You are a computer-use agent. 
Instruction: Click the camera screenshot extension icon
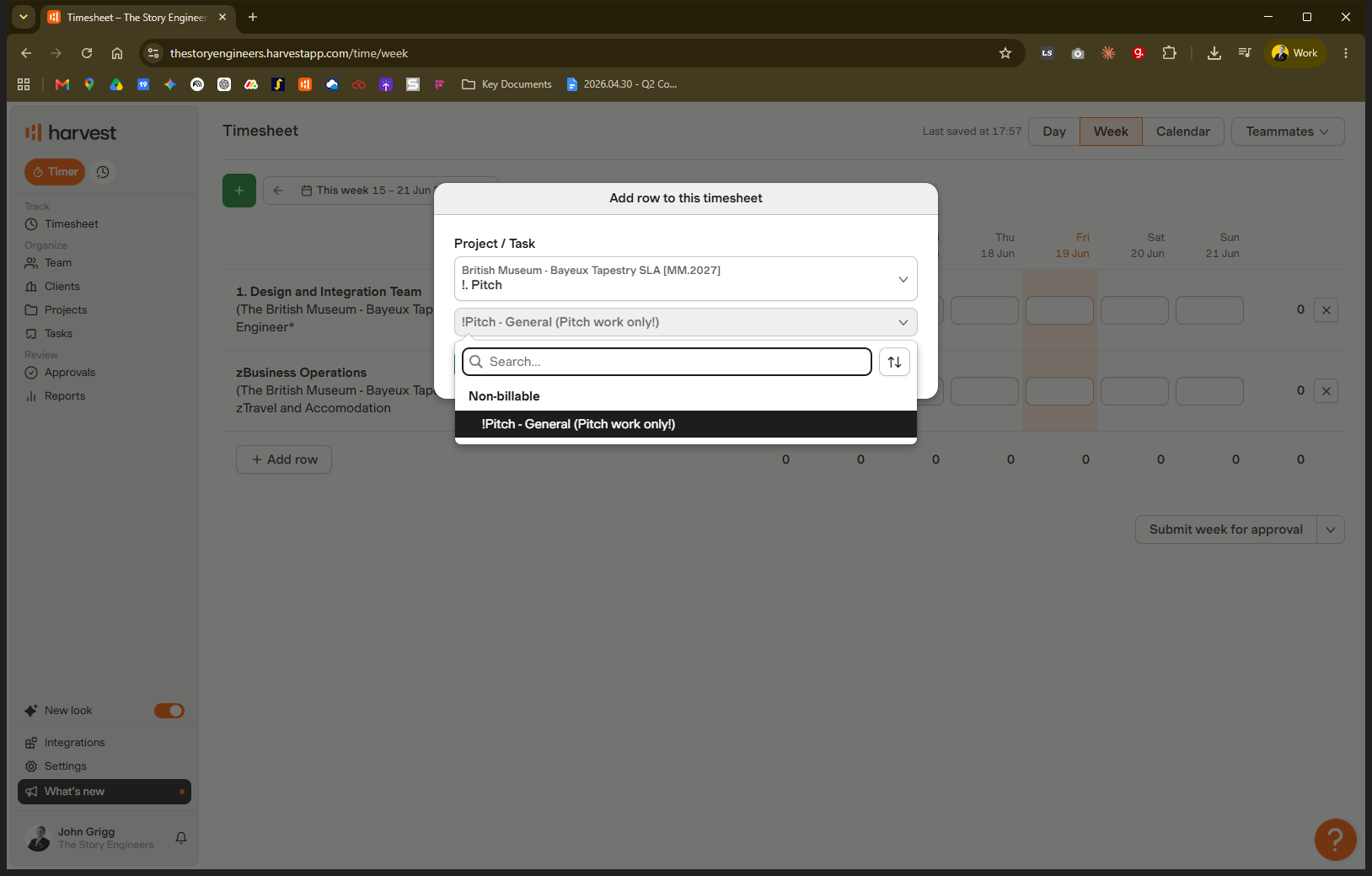coord(1078,53)
